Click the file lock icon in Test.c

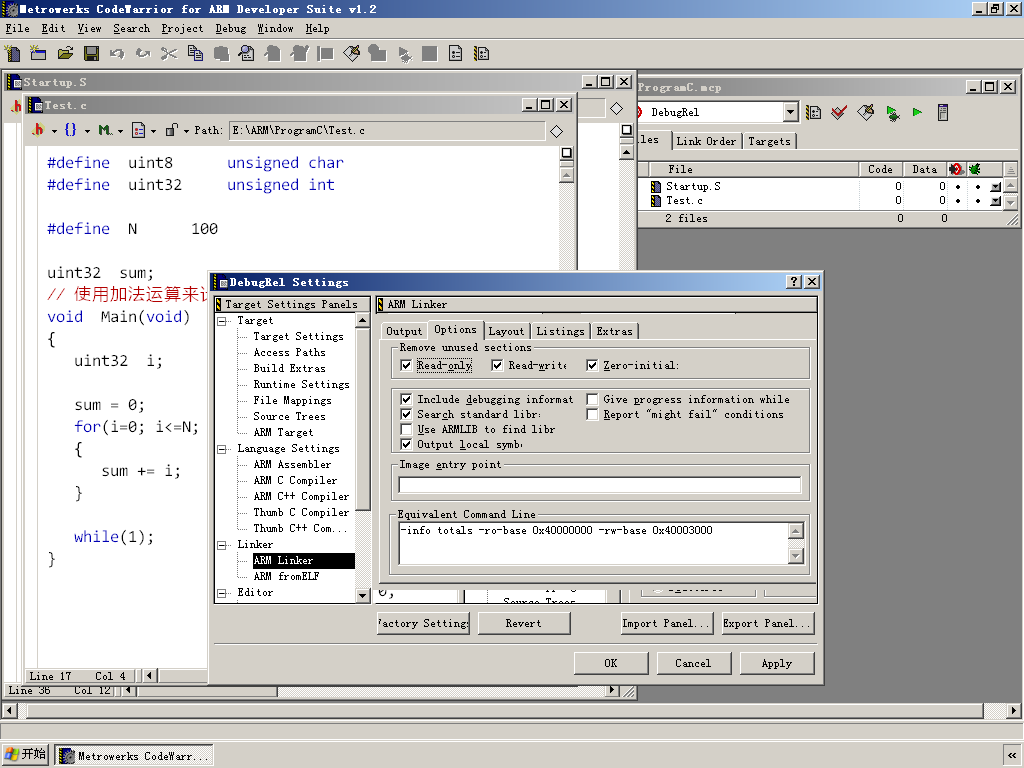tap(171, 130)
